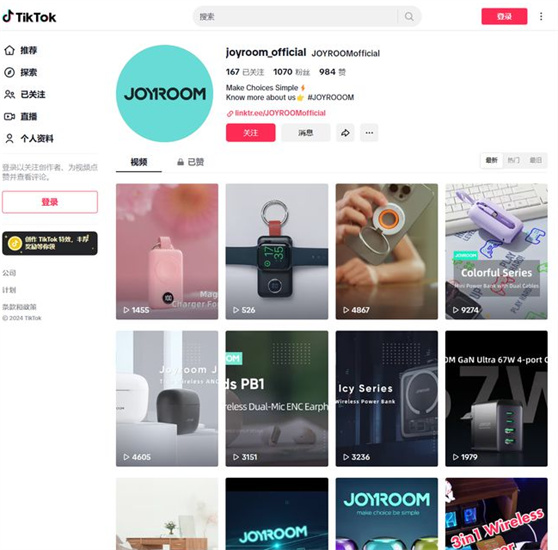The image size is (558, 550).
Task: Open 已关注 following in sidebar
Action: coord(25,94)
